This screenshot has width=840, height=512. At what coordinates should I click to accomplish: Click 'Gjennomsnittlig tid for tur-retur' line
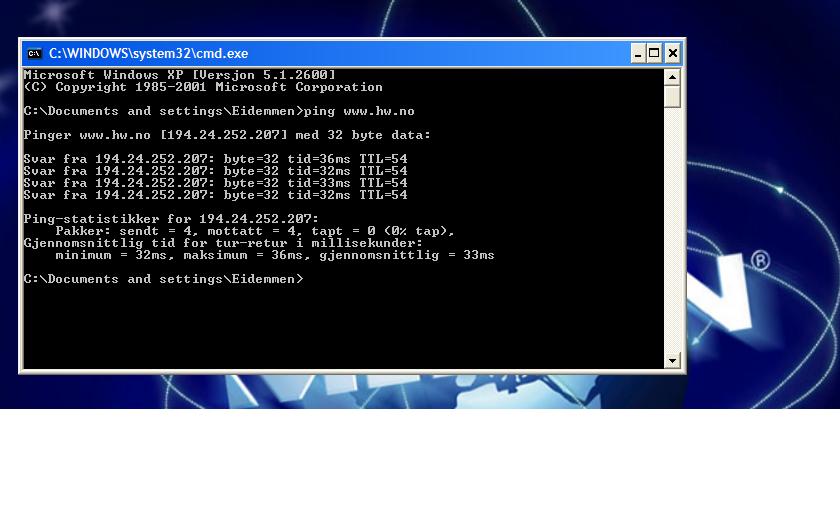(x=223, y=243)
